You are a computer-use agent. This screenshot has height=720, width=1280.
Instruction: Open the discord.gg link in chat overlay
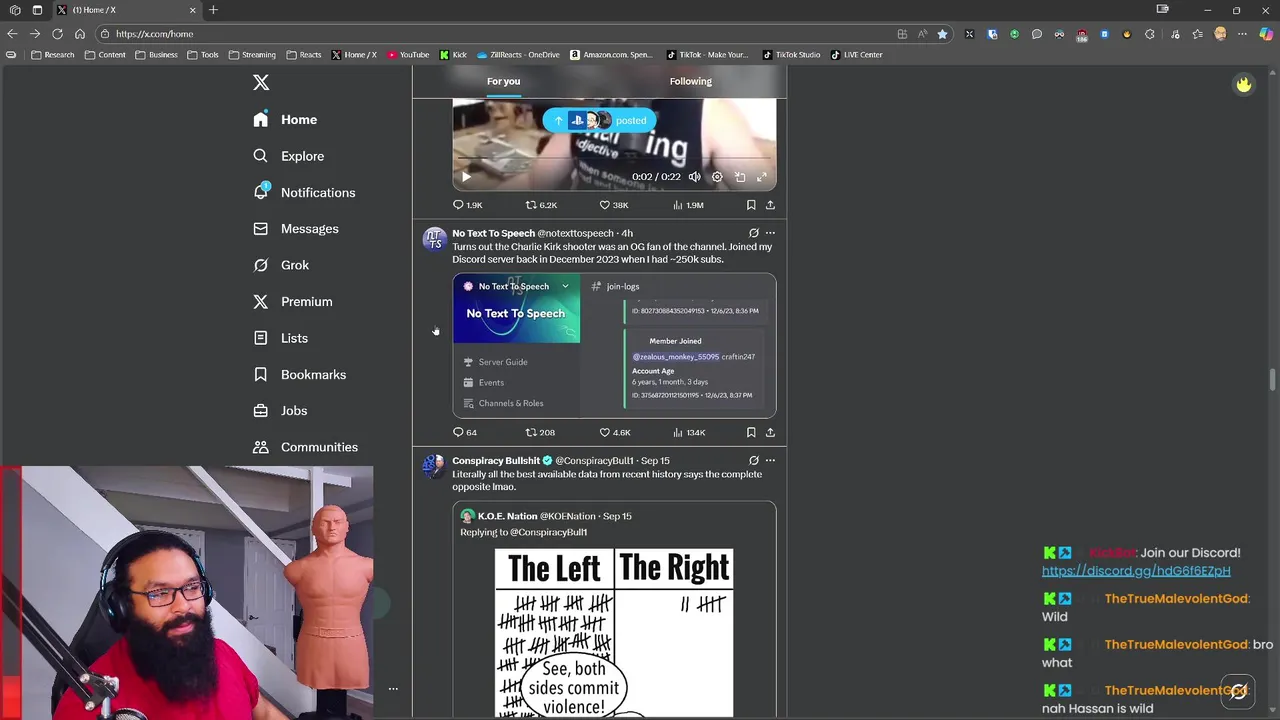click(1136, 571)
